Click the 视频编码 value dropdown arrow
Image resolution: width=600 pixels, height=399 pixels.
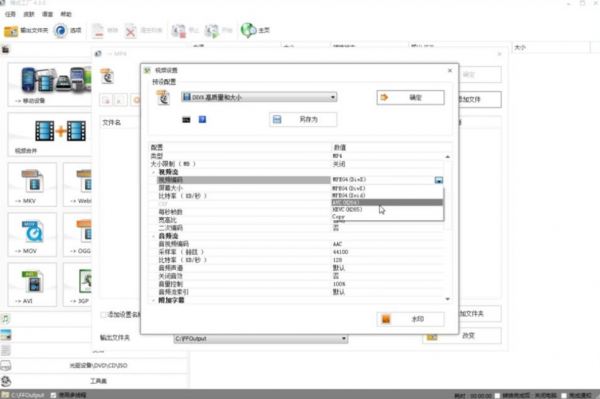click(x=439, y=180)
